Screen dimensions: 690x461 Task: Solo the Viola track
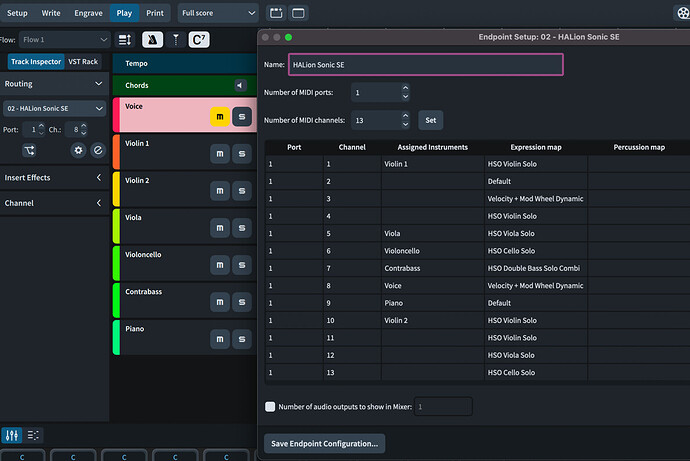242,227
